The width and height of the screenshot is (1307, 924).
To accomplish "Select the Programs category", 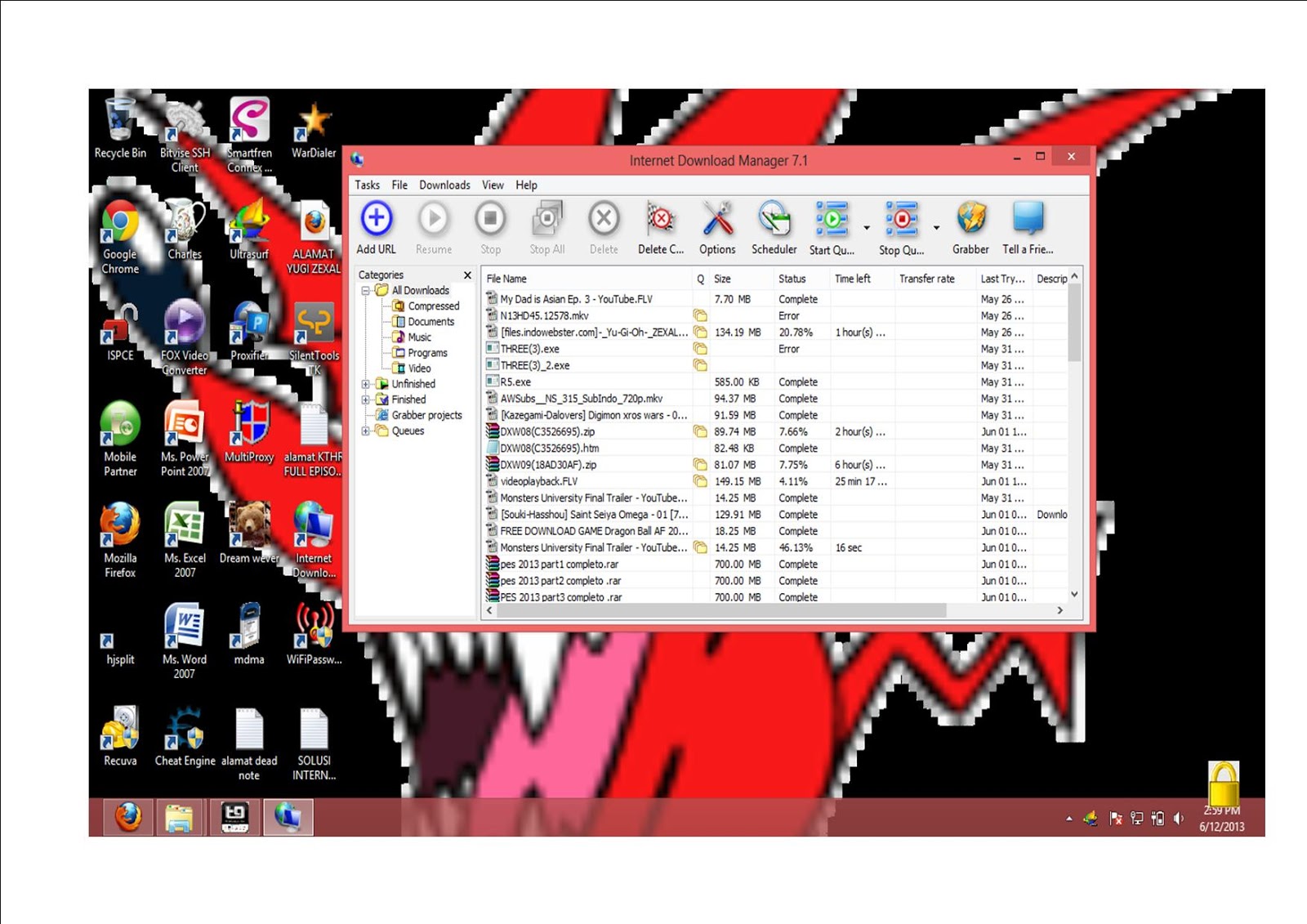I will [x=427, y=353].
